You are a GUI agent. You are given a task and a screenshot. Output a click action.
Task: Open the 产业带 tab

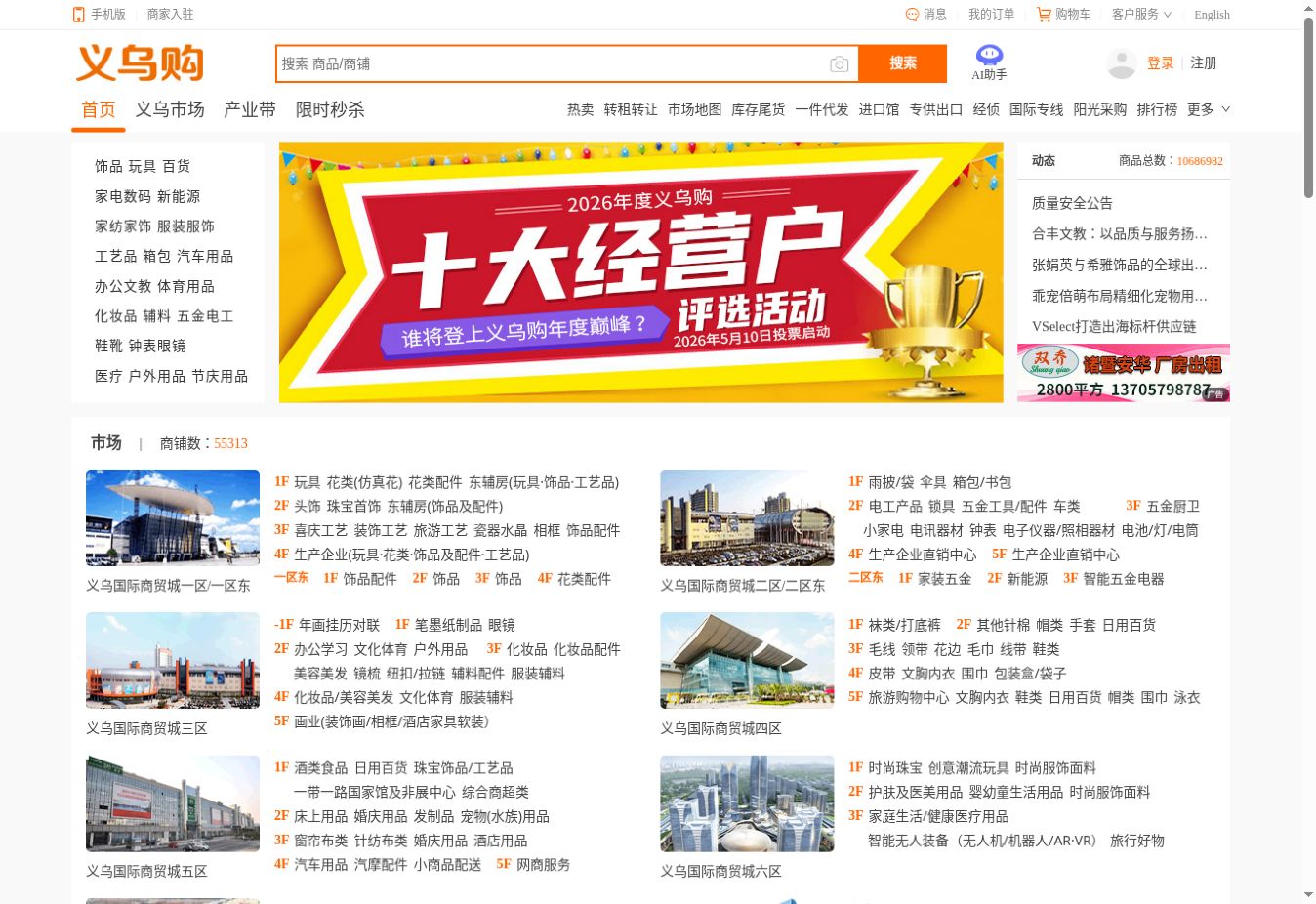click(x=250, y=109)
